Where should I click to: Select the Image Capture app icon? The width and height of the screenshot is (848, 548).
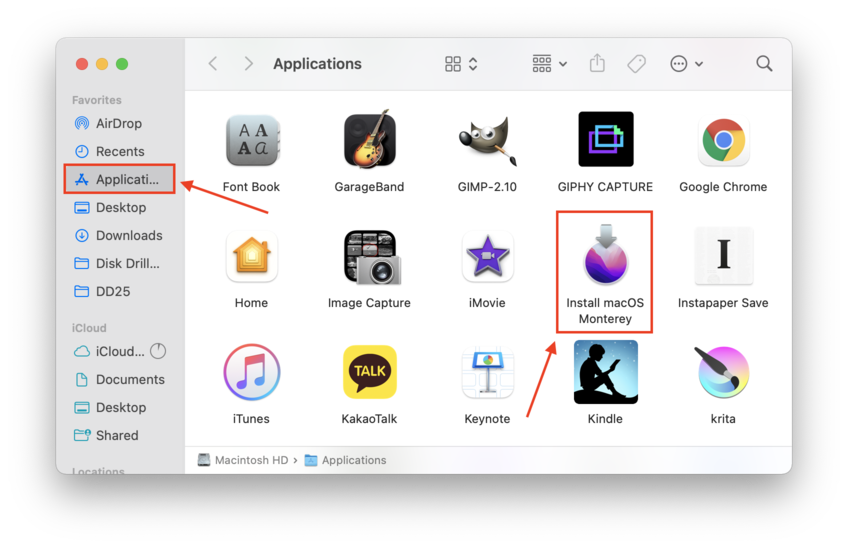[372, 257]
